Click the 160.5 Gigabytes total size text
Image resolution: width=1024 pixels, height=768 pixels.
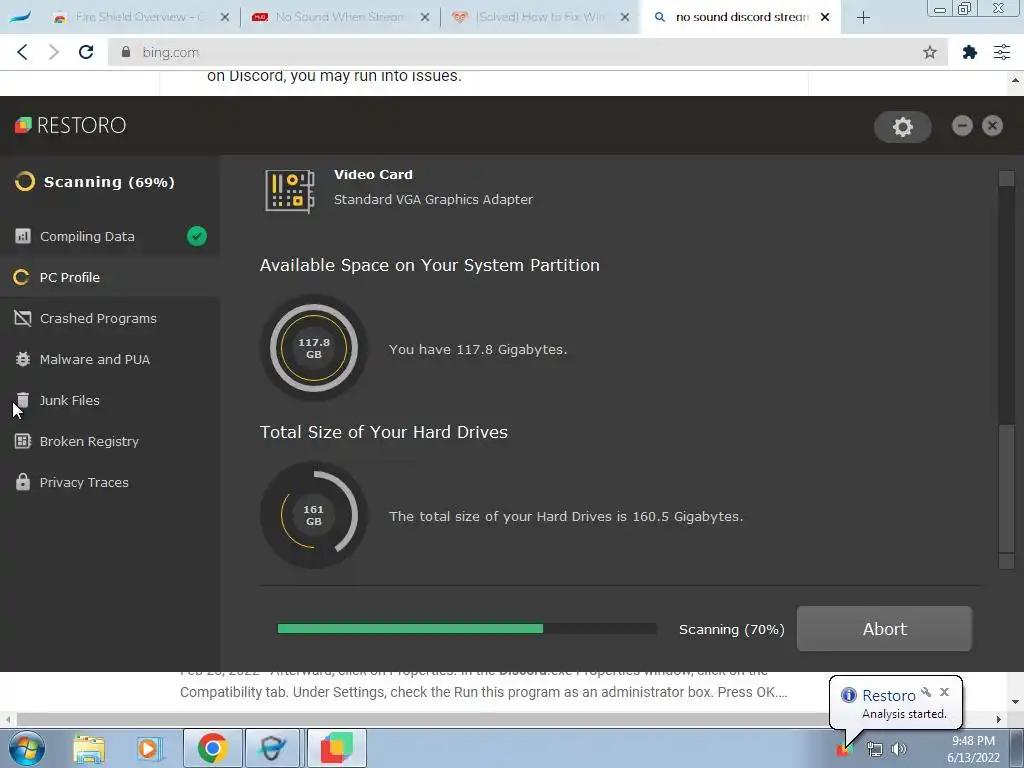566,516
